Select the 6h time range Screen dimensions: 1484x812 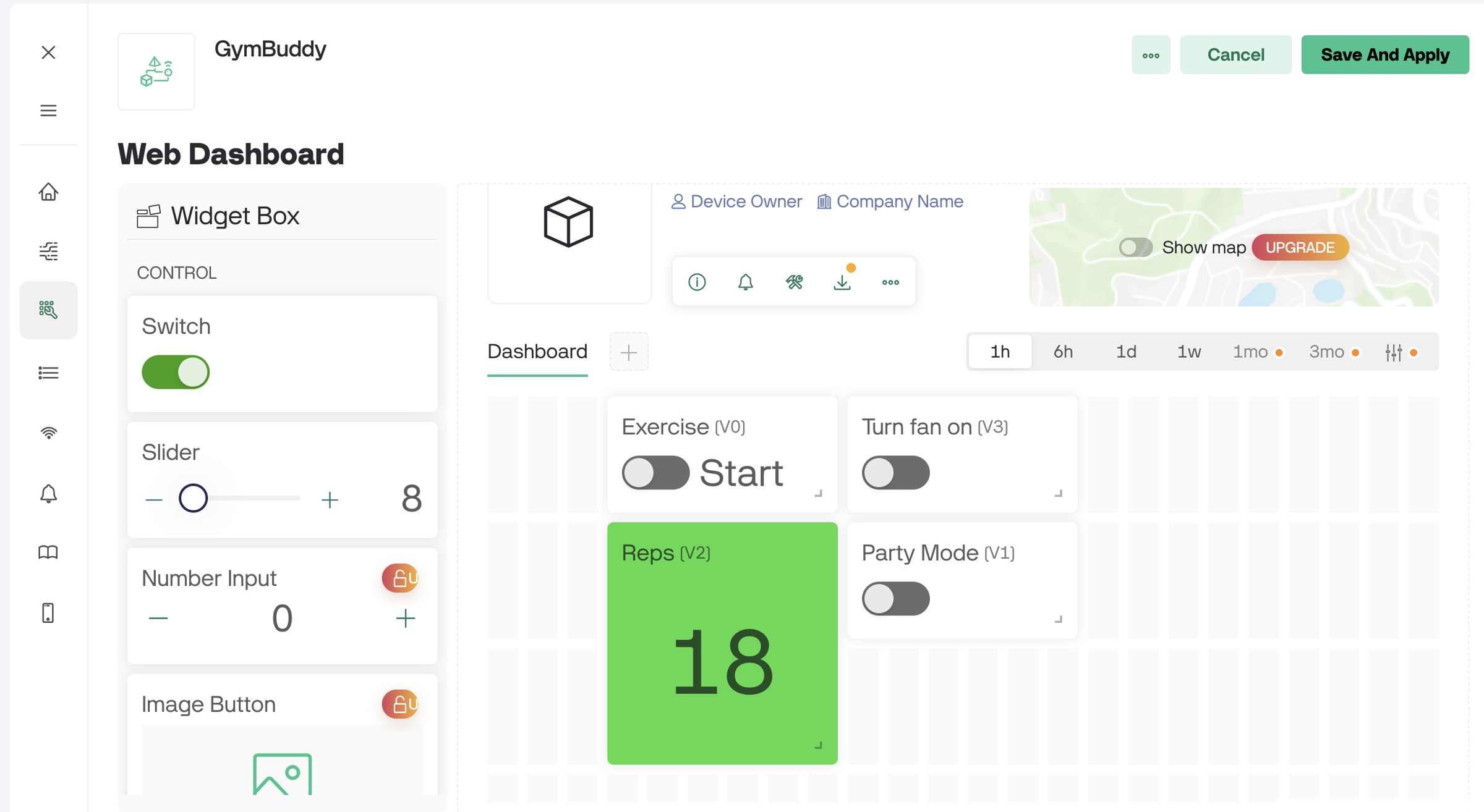coord(1063,352)
